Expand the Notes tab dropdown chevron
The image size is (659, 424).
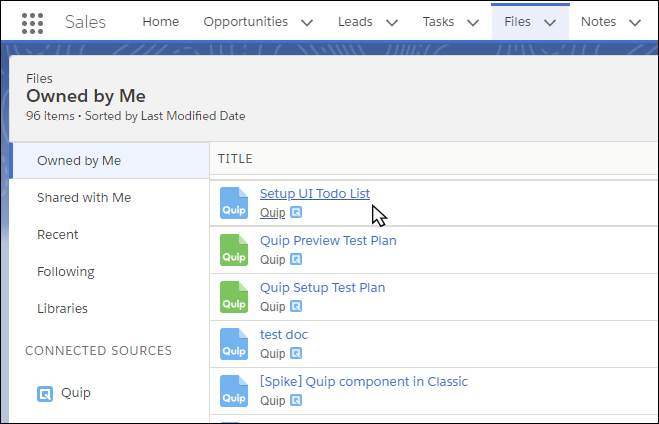pos(635,23)
